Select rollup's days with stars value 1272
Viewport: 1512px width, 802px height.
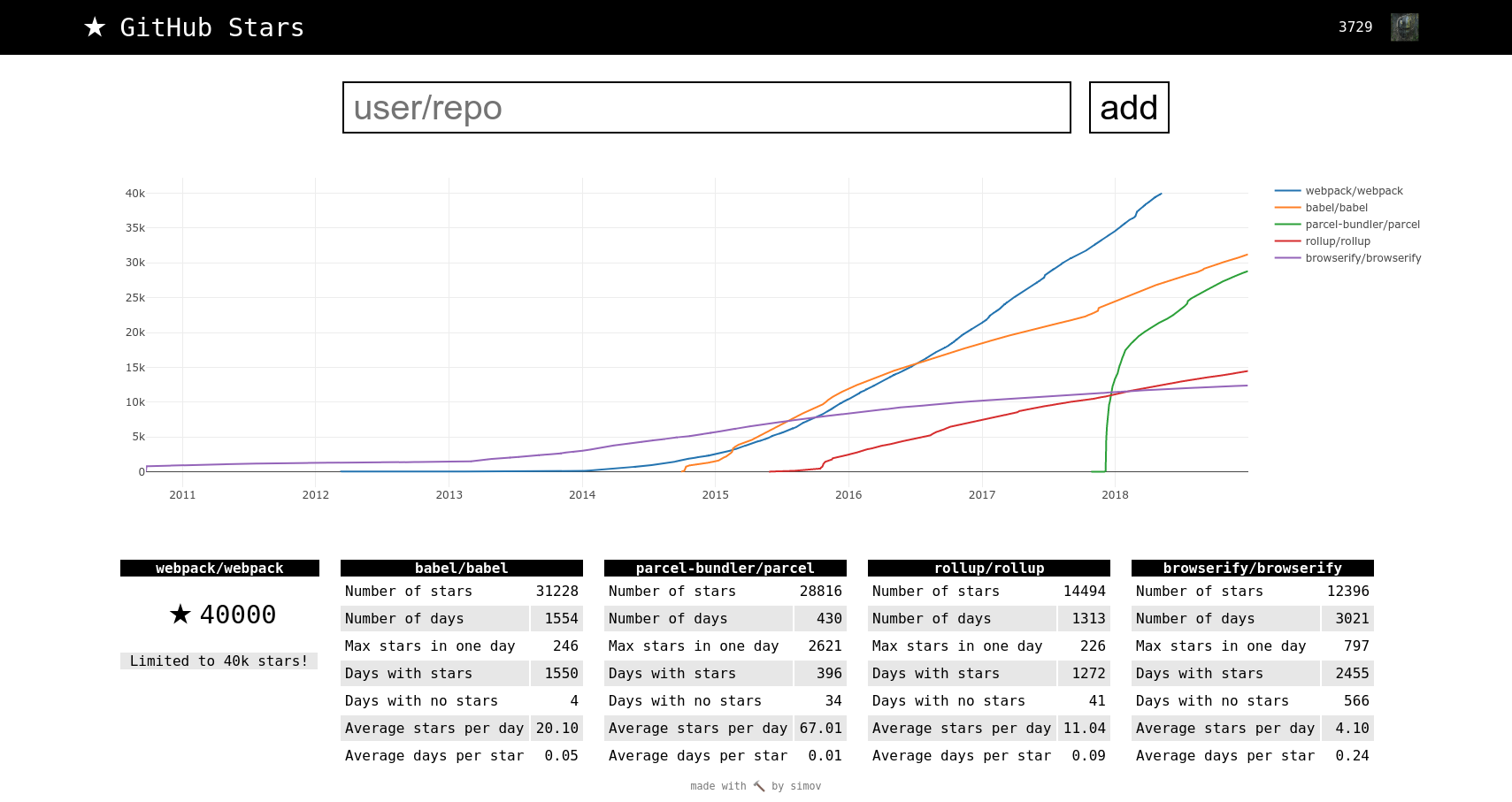pyautogui.click(x=1089, y=674)
